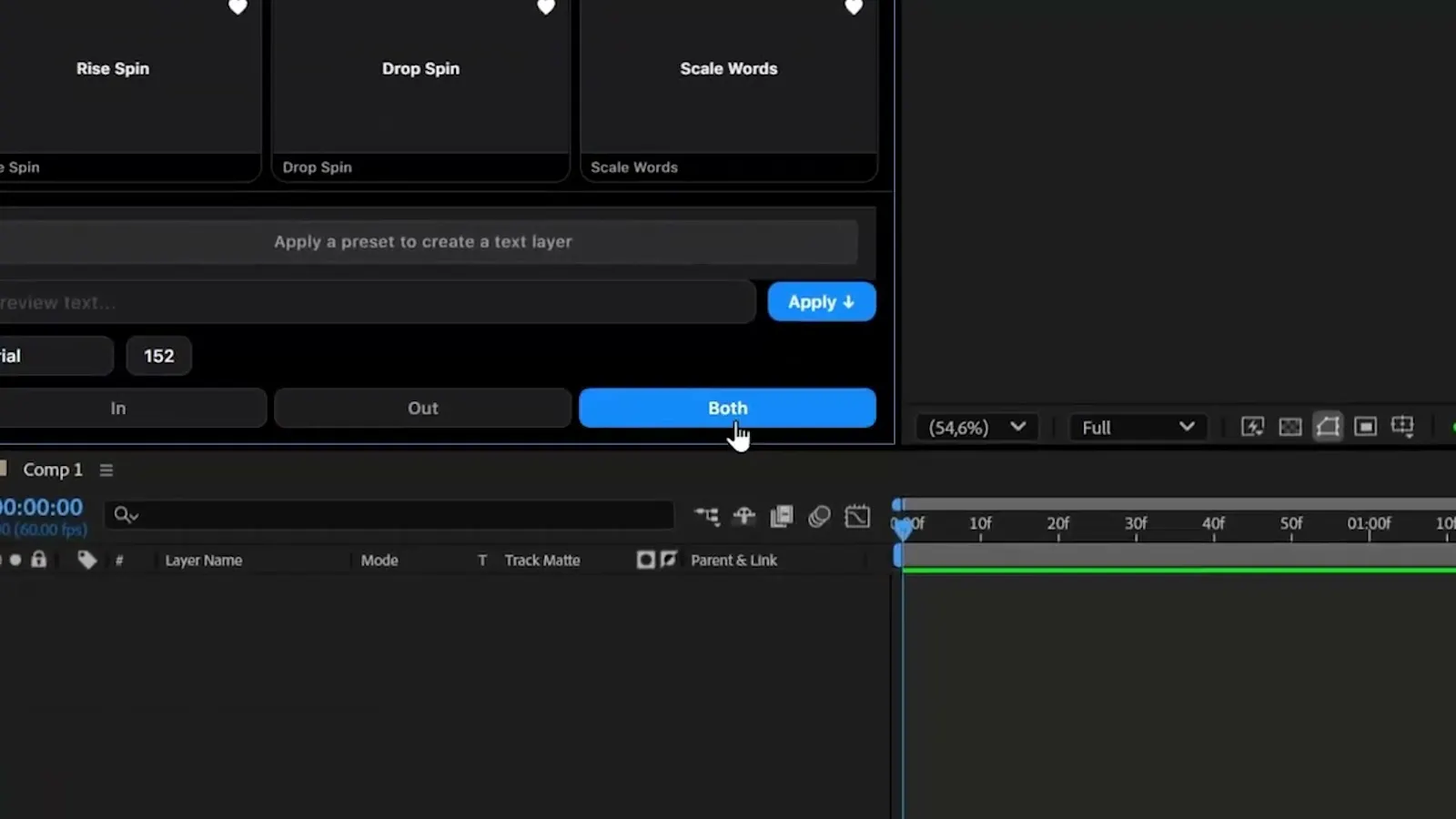Image resolution: width=1456 pixels, height=819 pixels.
Task: Click the timeline layer search field
Action: point(389,515)
